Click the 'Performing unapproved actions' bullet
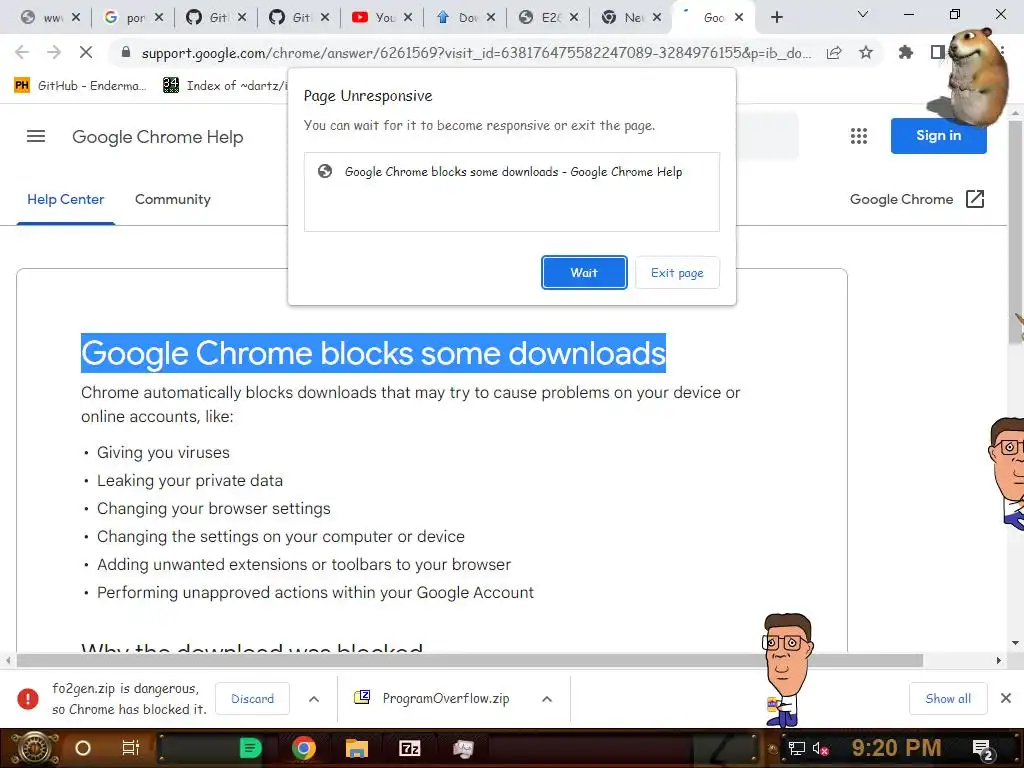 tap(315, 593)
